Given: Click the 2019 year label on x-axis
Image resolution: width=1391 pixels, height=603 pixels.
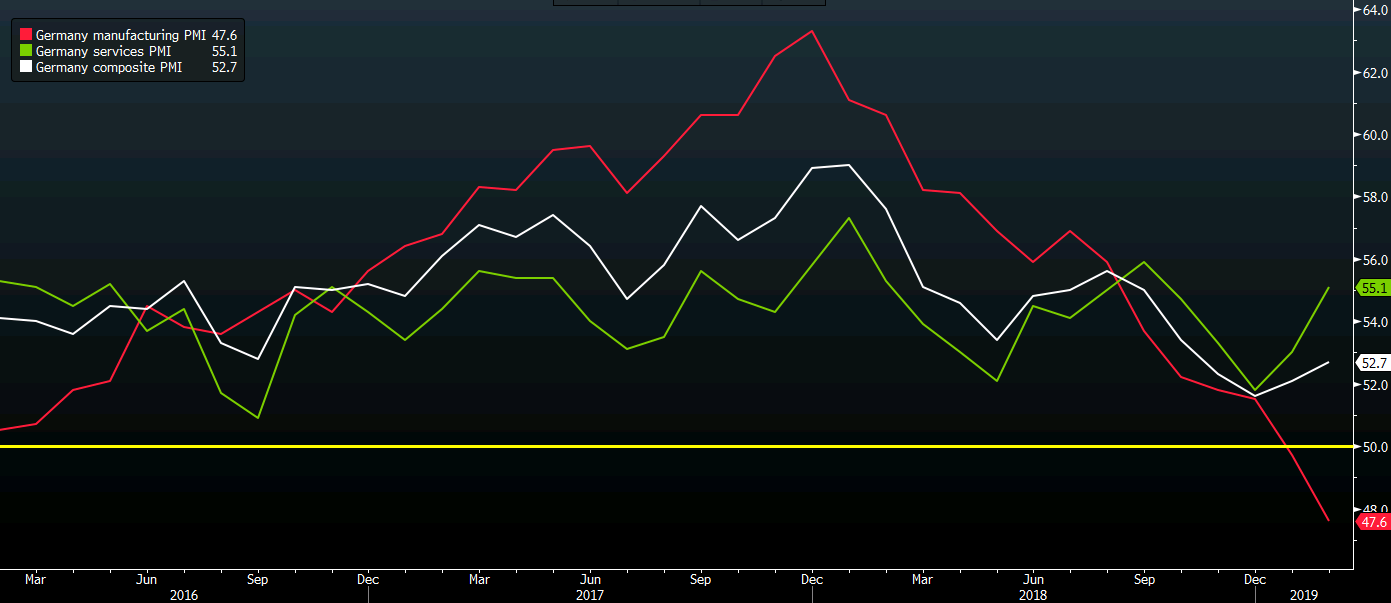Looking at the screenshot, I should tap(1303, 595).
